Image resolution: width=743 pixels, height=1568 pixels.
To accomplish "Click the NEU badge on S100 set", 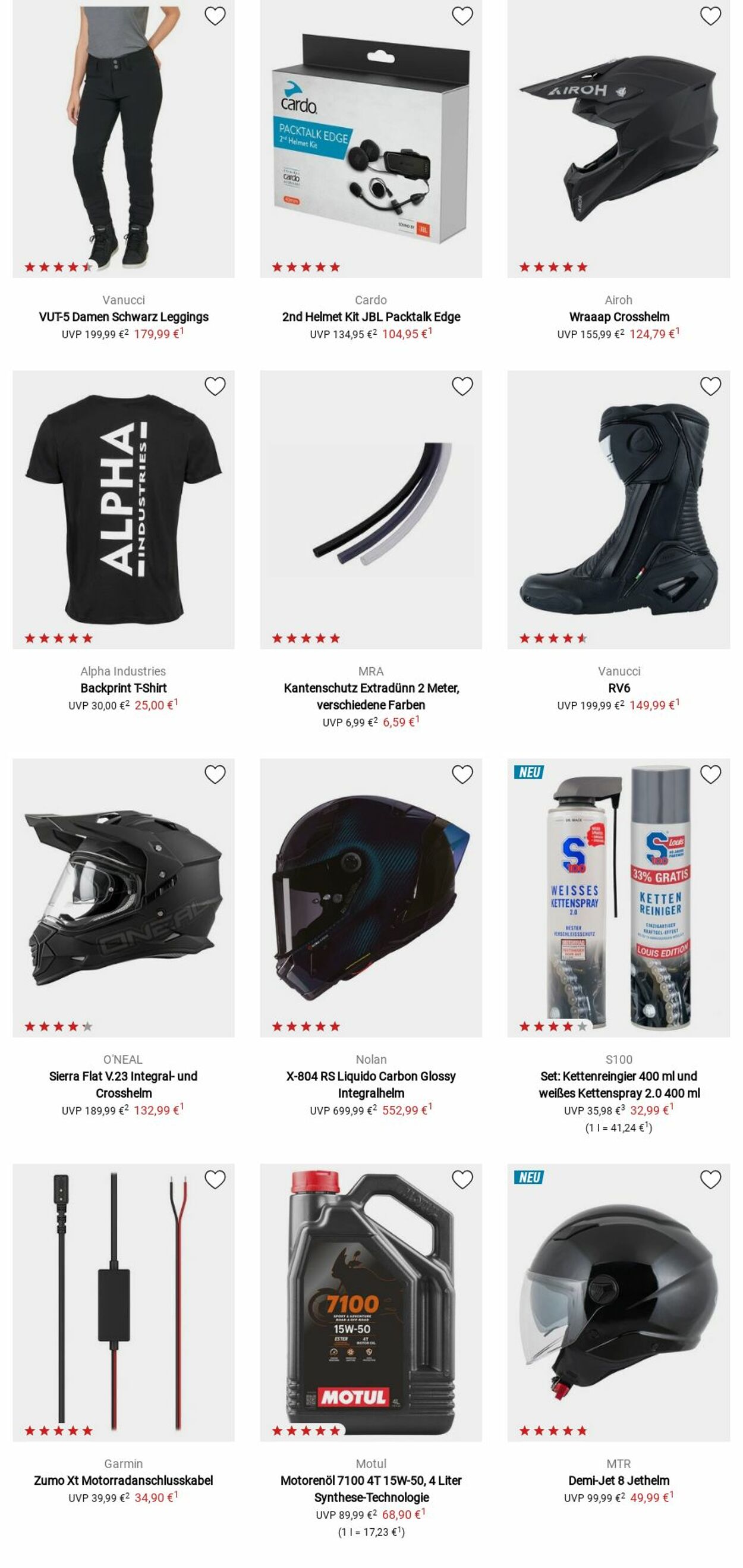I will 530,772.
